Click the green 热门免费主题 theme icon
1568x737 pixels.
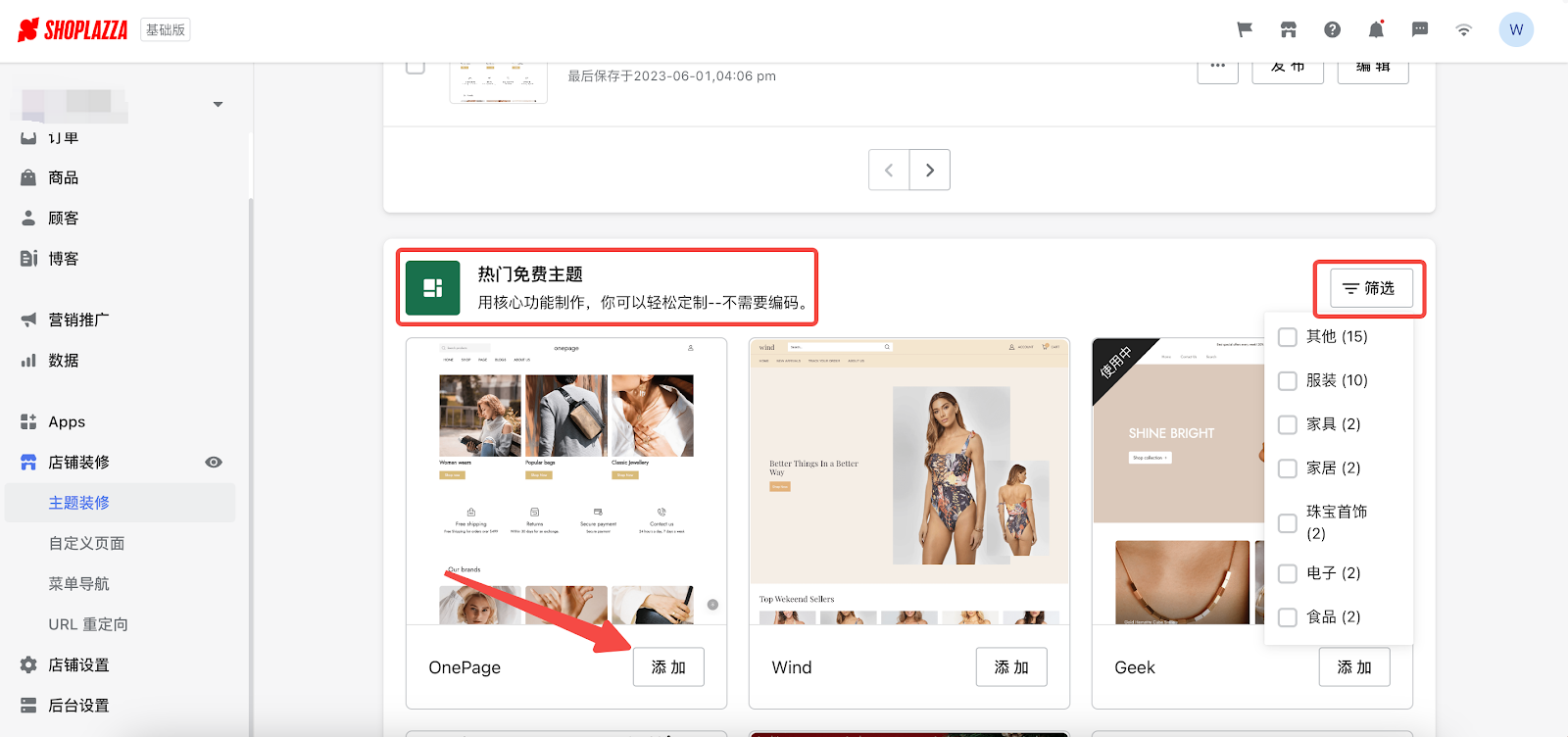pyautogui.click(x=432, y=288)
